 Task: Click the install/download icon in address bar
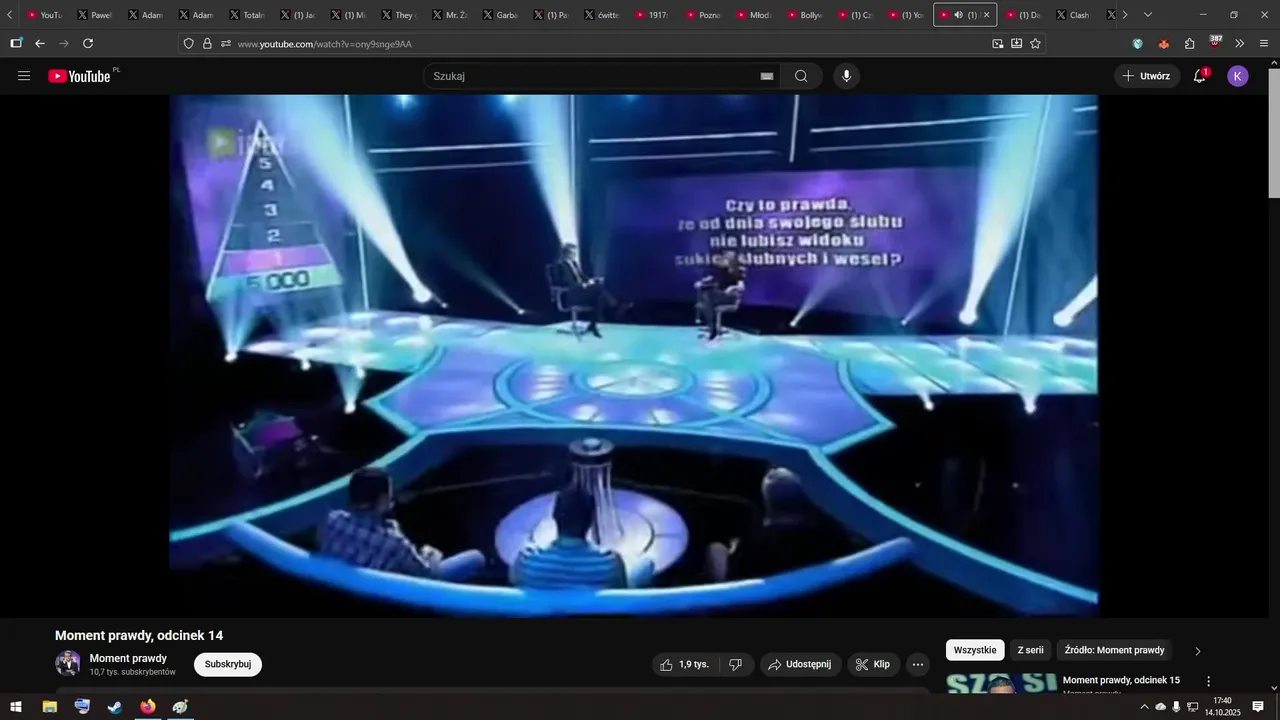[1016, 43]
